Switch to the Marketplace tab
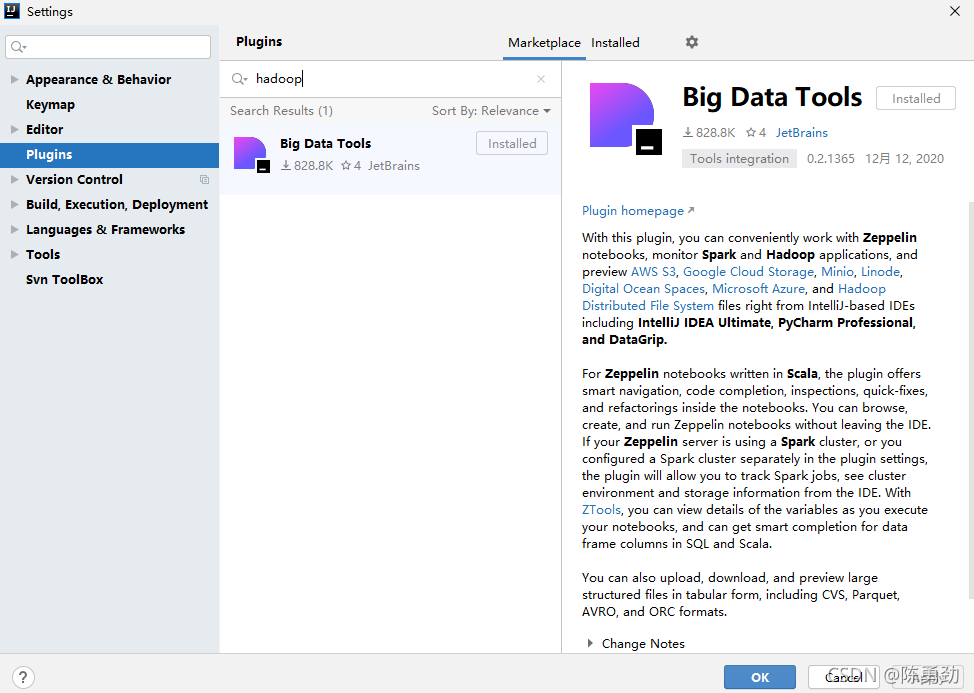974x693 pixels. 544,42
